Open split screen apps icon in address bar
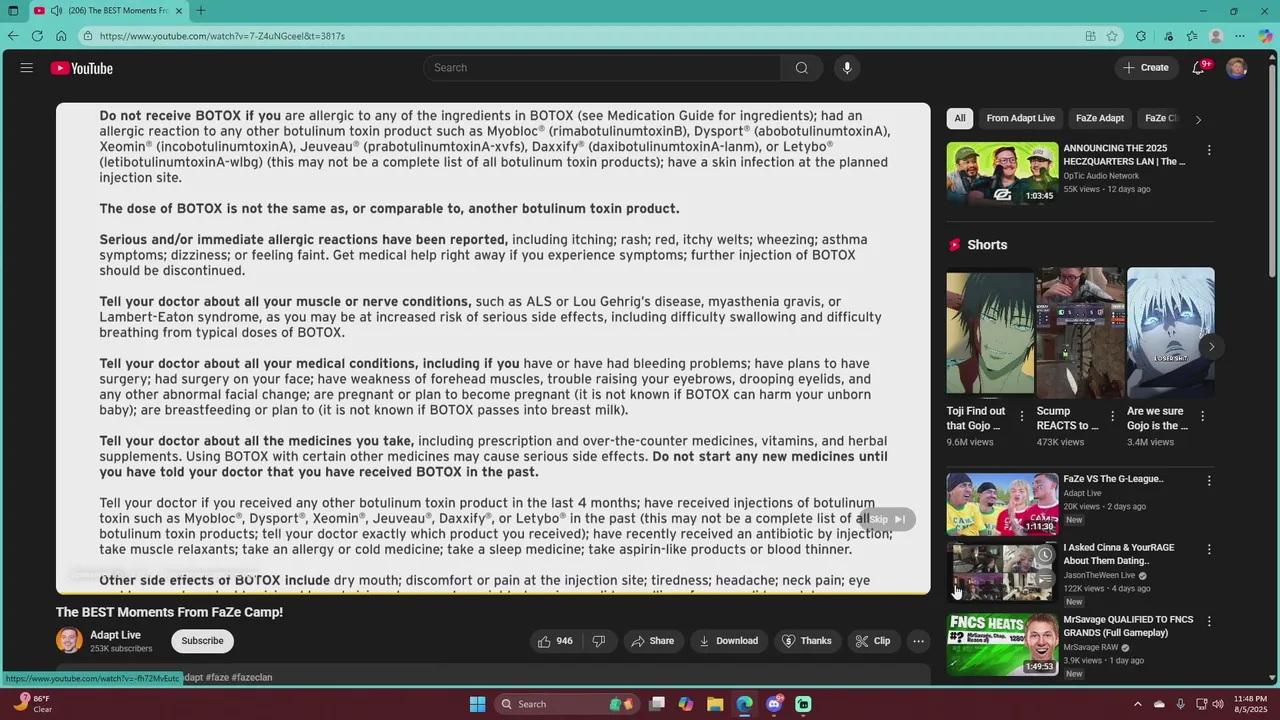Image resolution: width=1280 pixels, height=720 pixels. click(x=1090, y=36)
